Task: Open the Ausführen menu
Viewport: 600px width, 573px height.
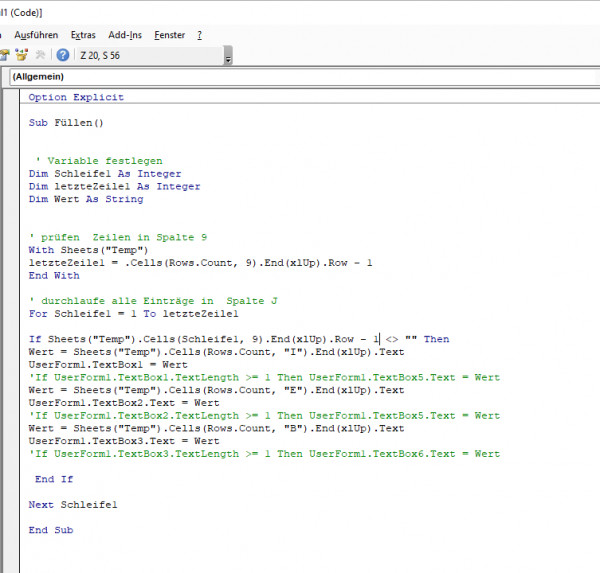Action: pyautogui.click(x=36, y=35)
